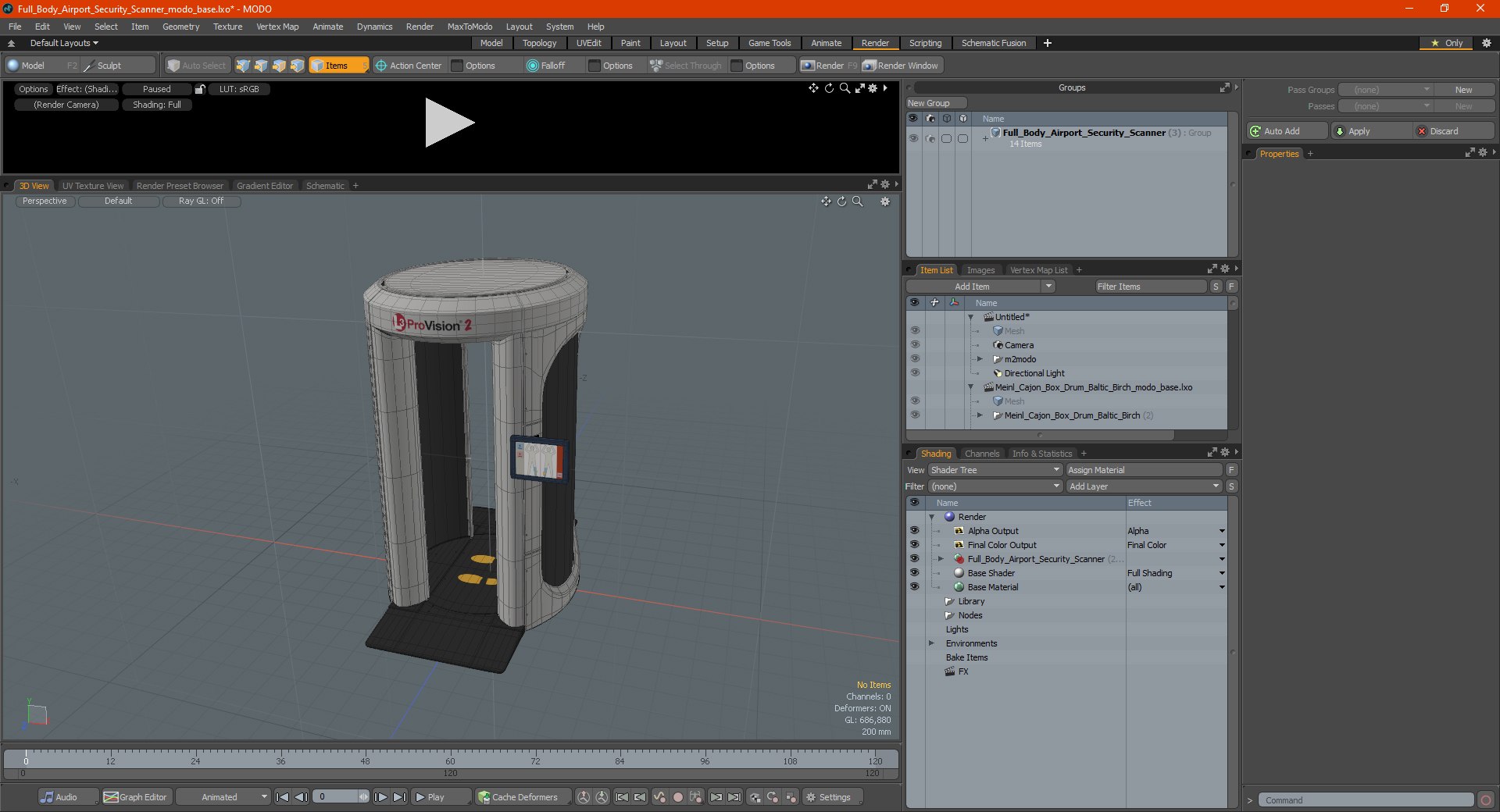Click the Discard button
The height and width of the screenshot is (812, 1500).
coord(1455,131)
